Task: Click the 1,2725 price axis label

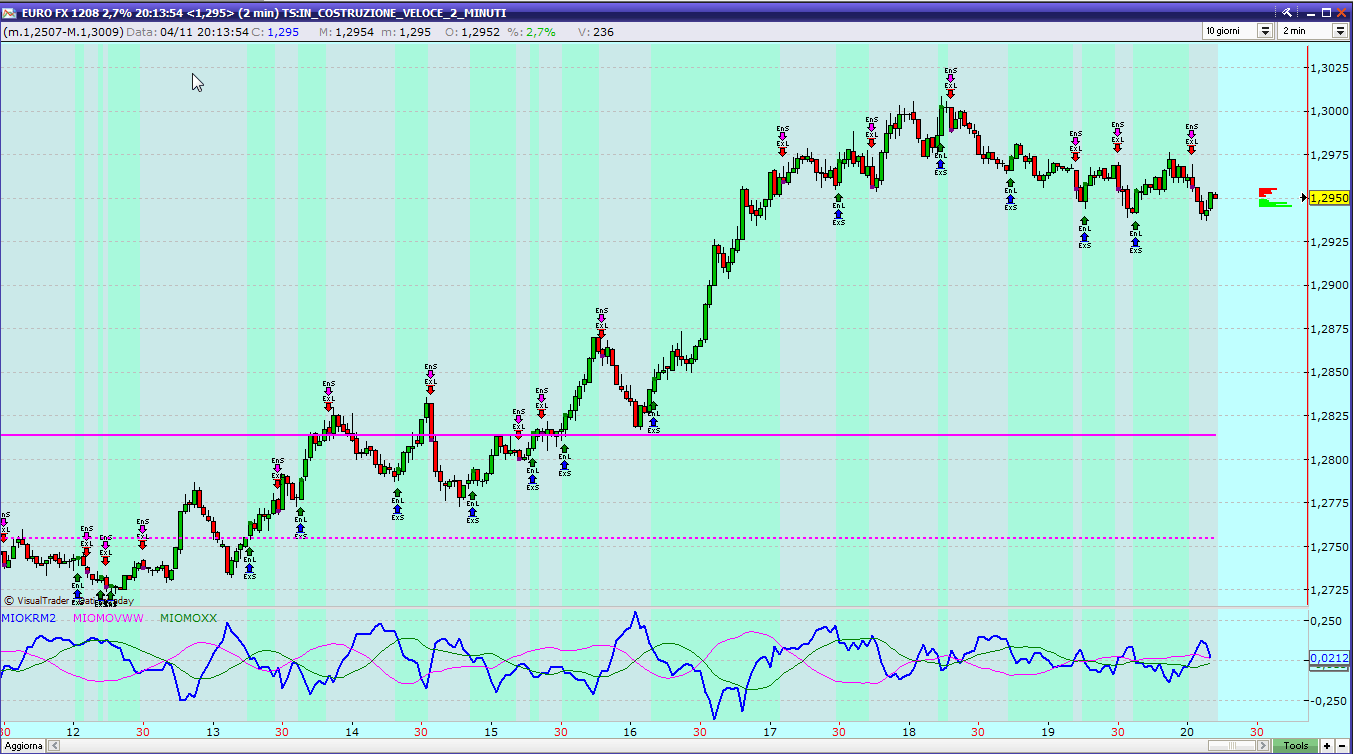Action: coord(1329,591)
